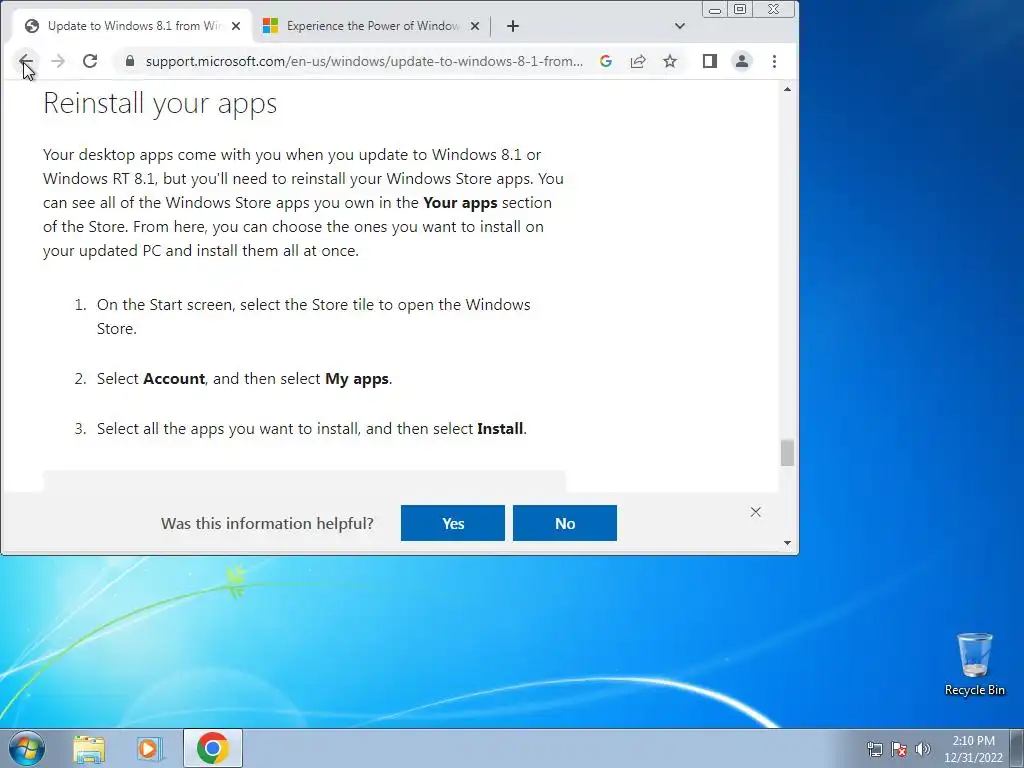Click the network tray icon

pyautogui.click(x=874, y=749)
